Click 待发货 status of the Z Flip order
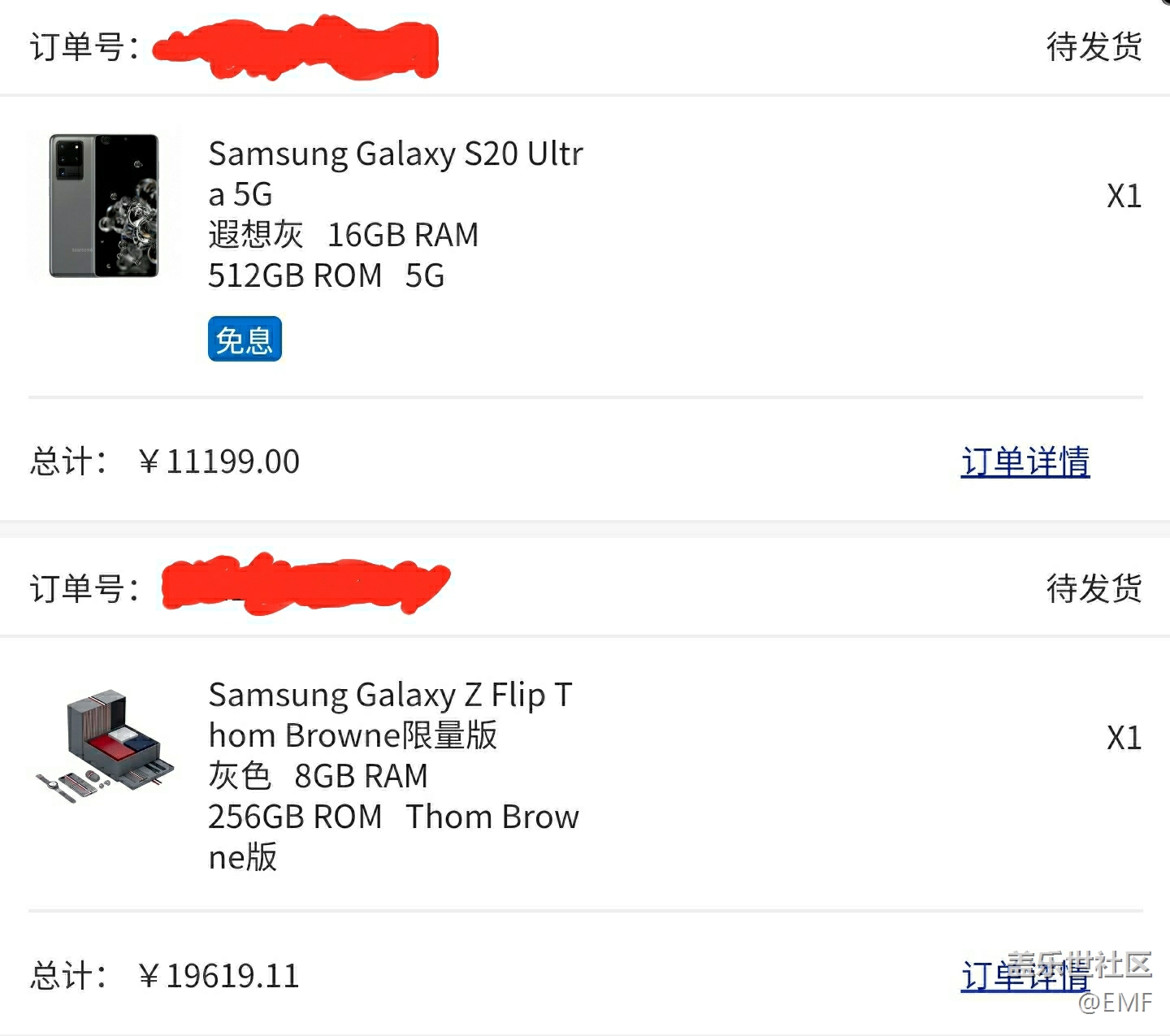Screen dimensions: 1170x1036 point(1094,587)
